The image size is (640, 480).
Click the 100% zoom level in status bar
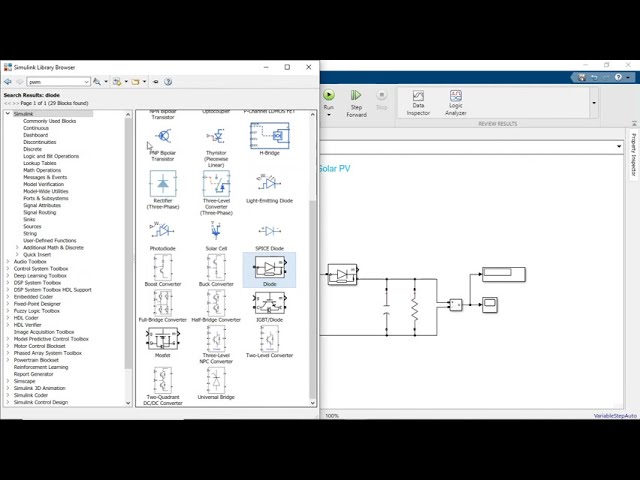coord(332,416)
